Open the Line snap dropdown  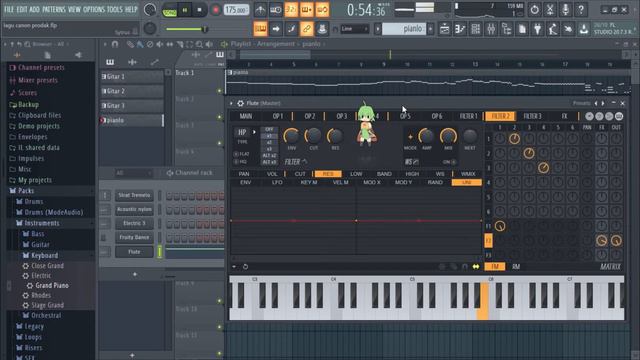(354, 29)
